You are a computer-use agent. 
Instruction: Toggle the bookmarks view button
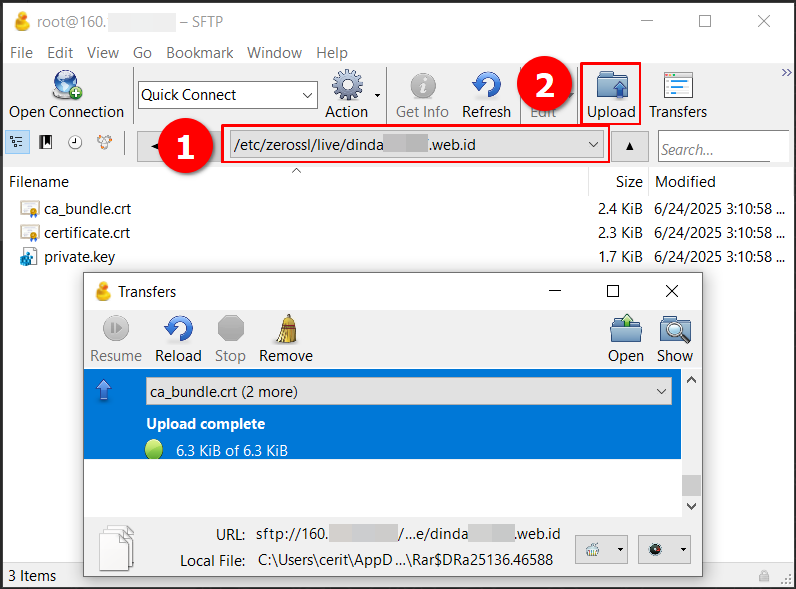click(x=46, y=143)
